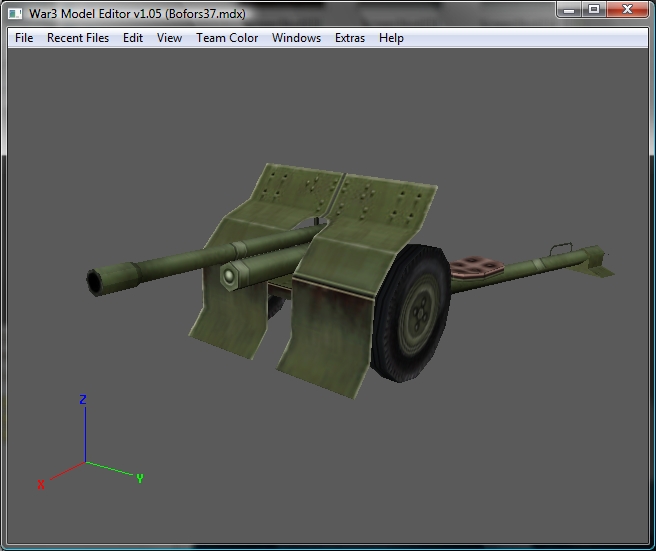This screenshot has width=656, height=551.
Task: Maximize the Model Editor window
Action: pos(594,10)
